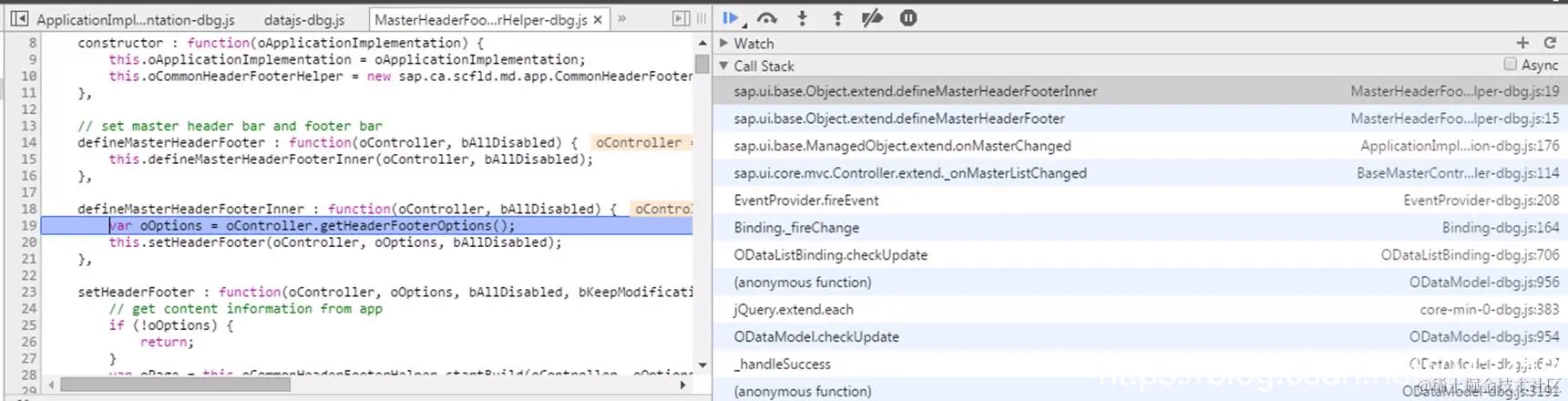Click constructor keyword on line 8
Viewport: 1568px width, 401px height.
[x=120, y=43]
